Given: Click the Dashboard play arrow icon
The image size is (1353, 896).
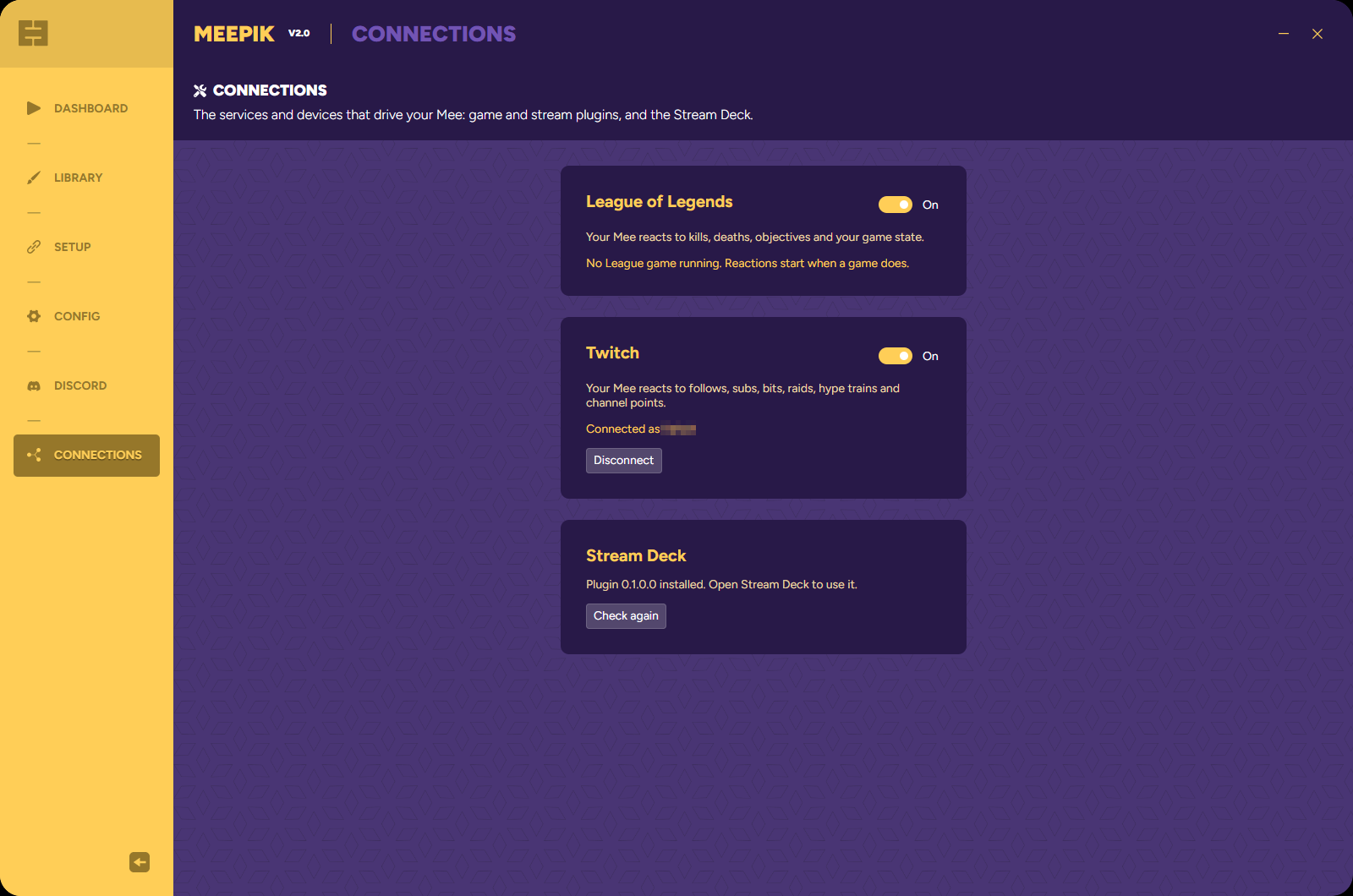Looking at the screenshot, I should pos(34,108).
